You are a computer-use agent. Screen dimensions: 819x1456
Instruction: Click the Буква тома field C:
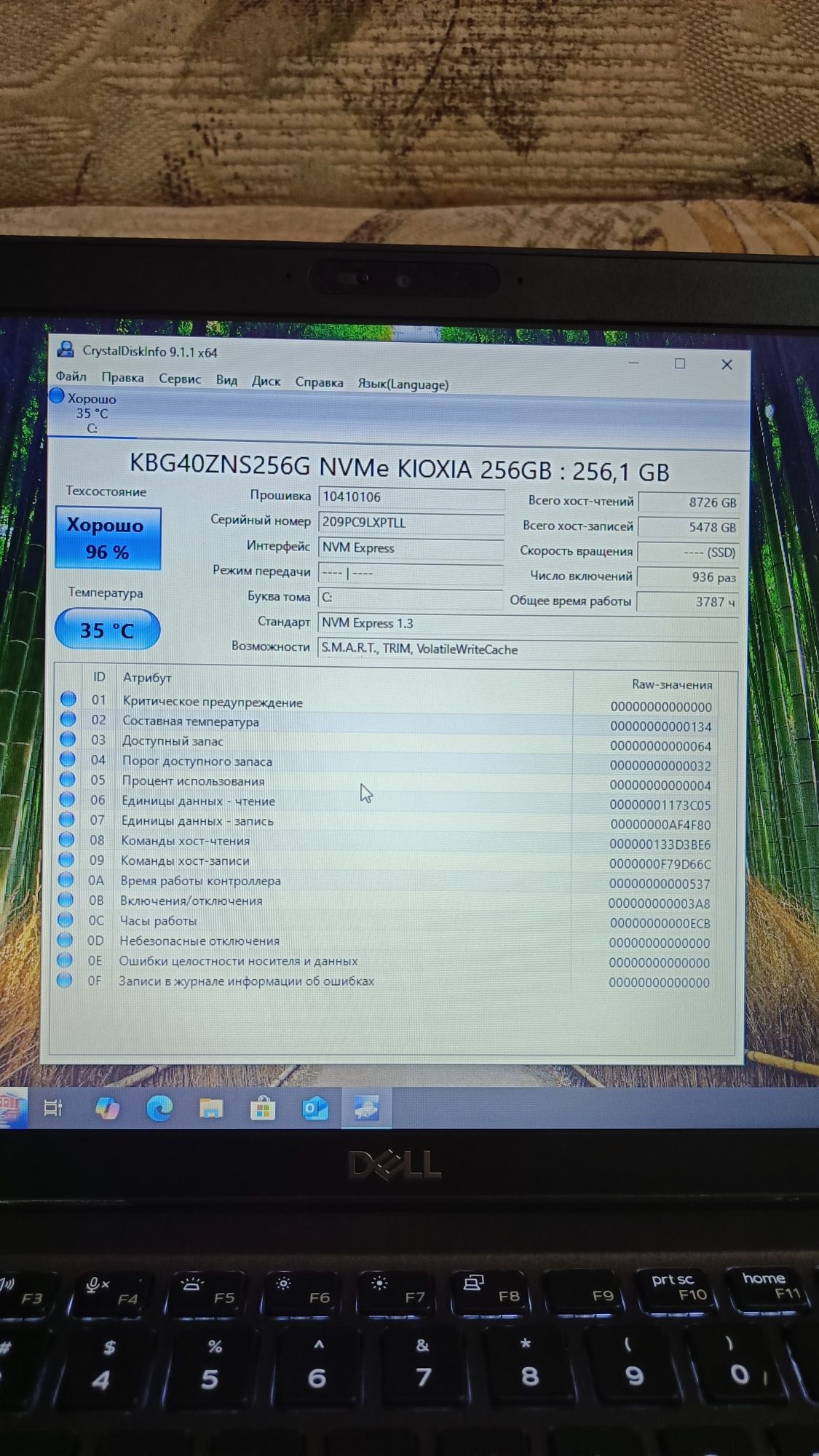[x=411, y=598]
